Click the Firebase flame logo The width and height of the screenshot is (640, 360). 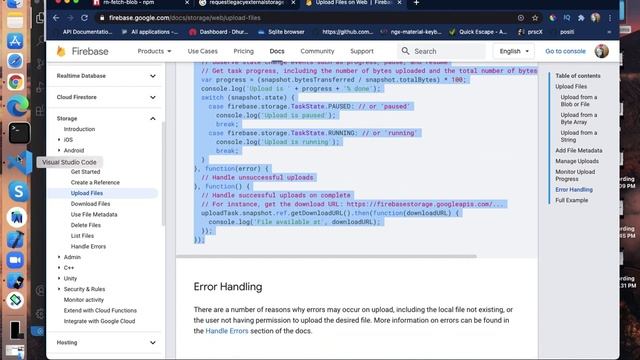[61, 51]
